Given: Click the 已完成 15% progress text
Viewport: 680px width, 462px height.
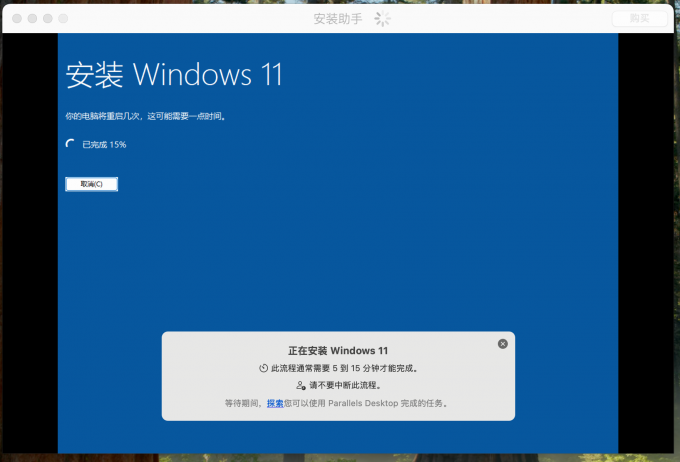Looking at the screenshot, I should 104,144.
